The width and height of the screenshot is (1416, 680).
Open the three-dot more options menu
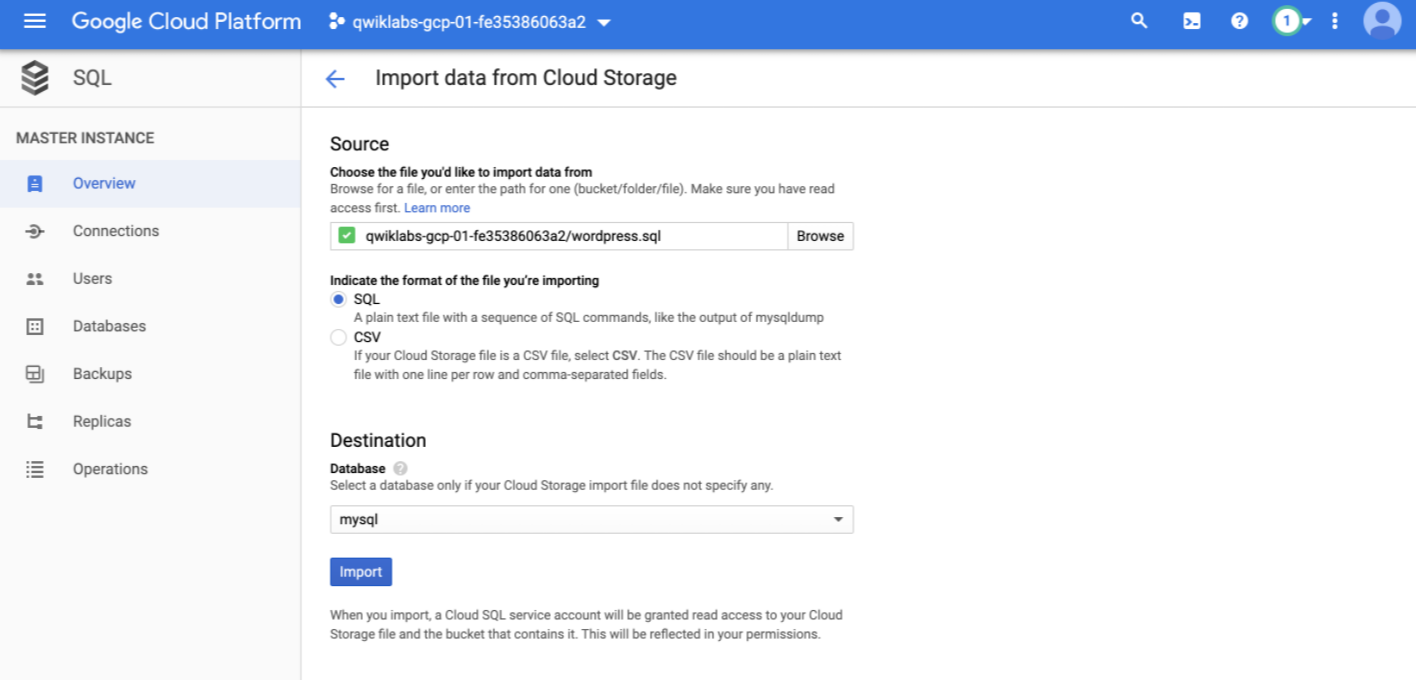click(x=1335, y=21)
